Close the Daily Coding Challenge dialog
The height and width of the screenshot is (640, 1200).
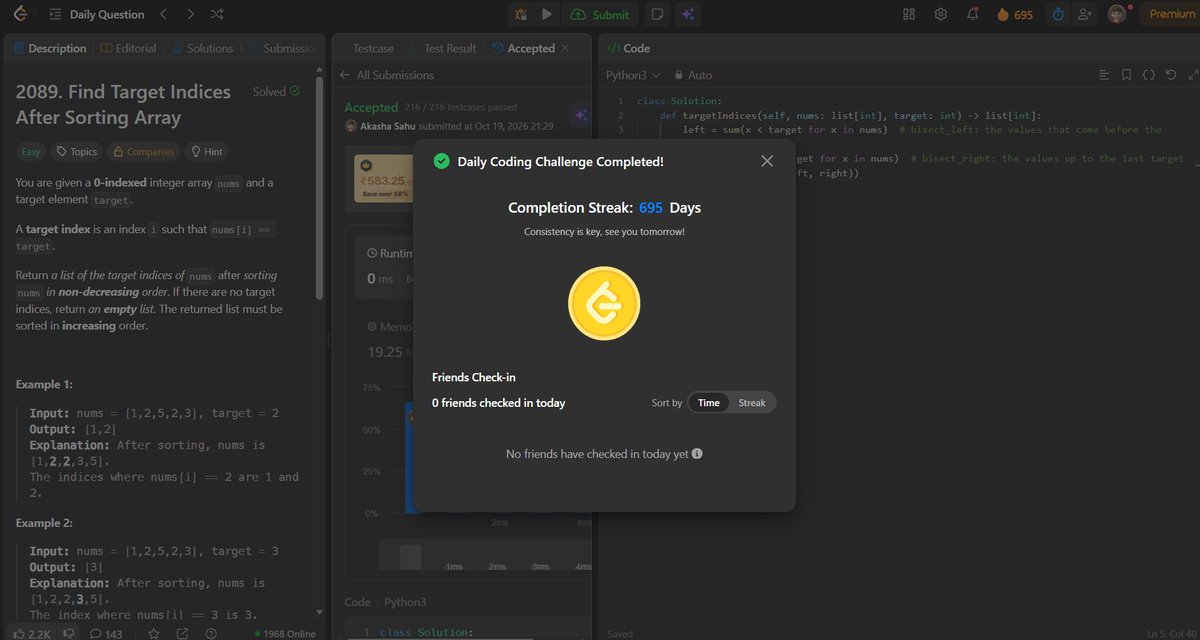click(x=767, y=161)
